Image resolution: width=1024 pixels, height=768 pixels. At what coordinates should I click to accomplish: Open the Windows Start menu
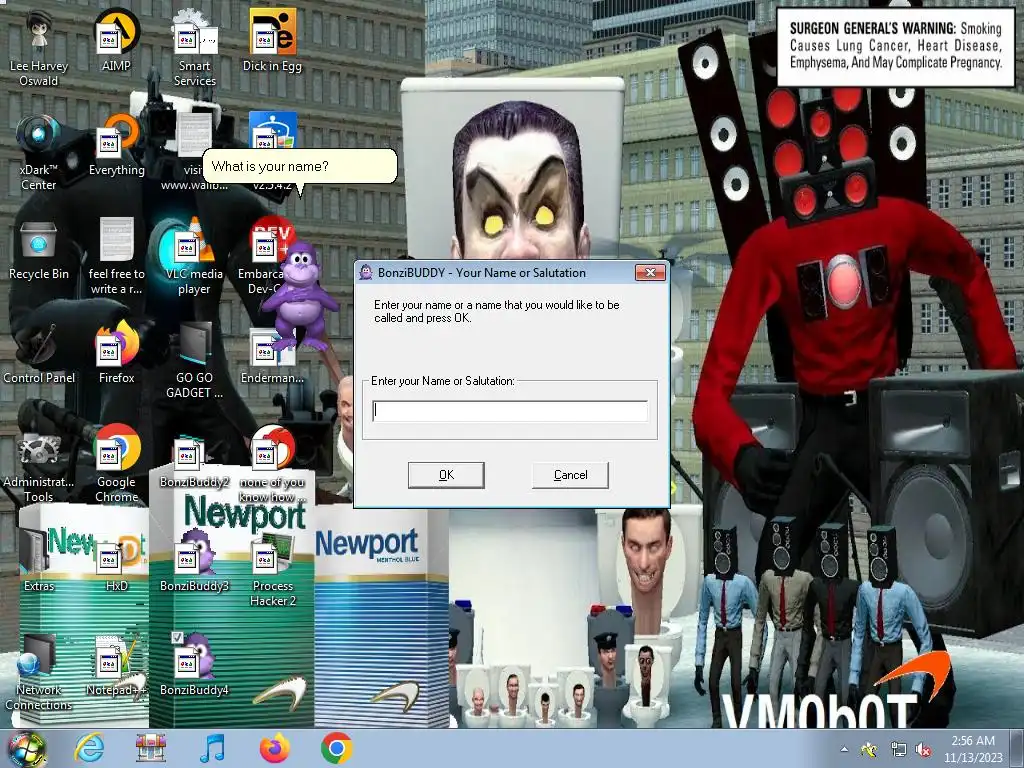click(x=26, y=749)
